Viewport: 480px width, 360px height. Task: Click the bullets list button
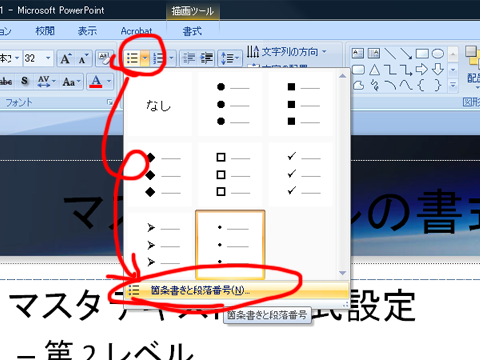132,58
